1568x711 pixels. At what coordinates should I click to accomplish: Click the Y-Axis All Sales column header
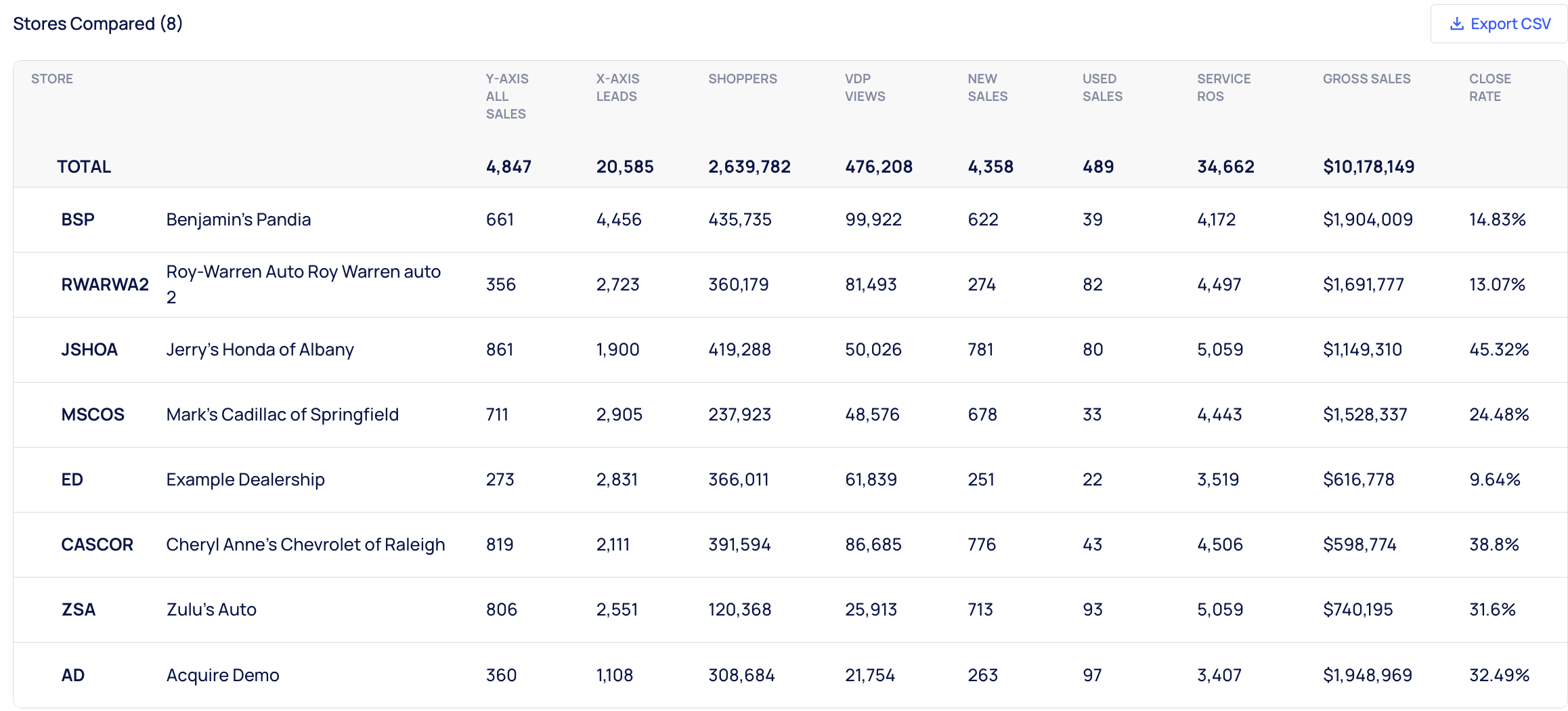[x=507, y=96]
